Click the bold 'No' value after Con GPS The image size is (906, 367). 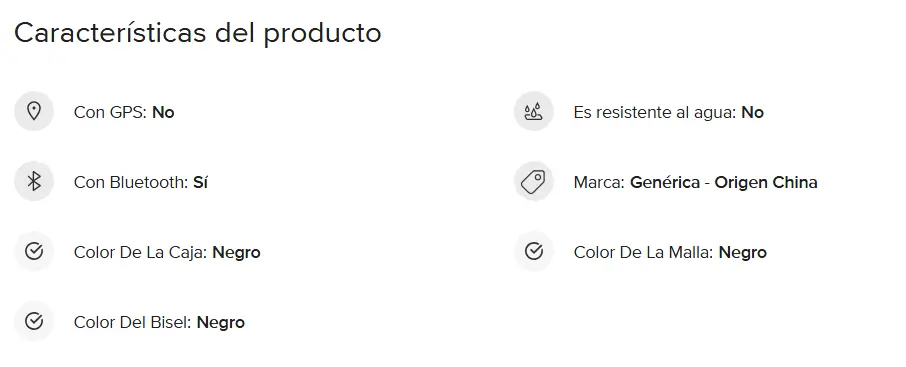164,112
